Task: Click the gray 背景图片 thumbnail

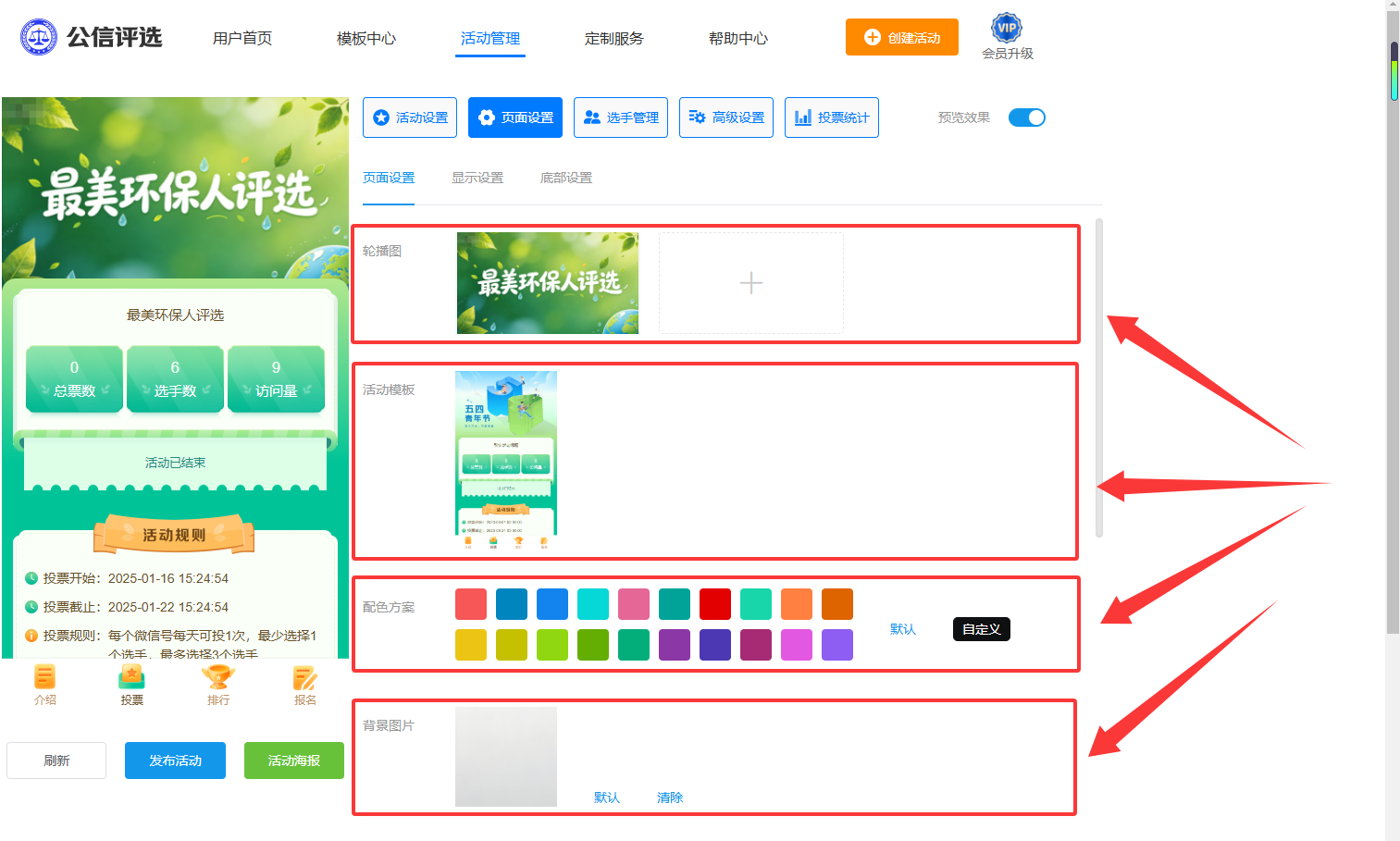Action: [x=506, y=757]
